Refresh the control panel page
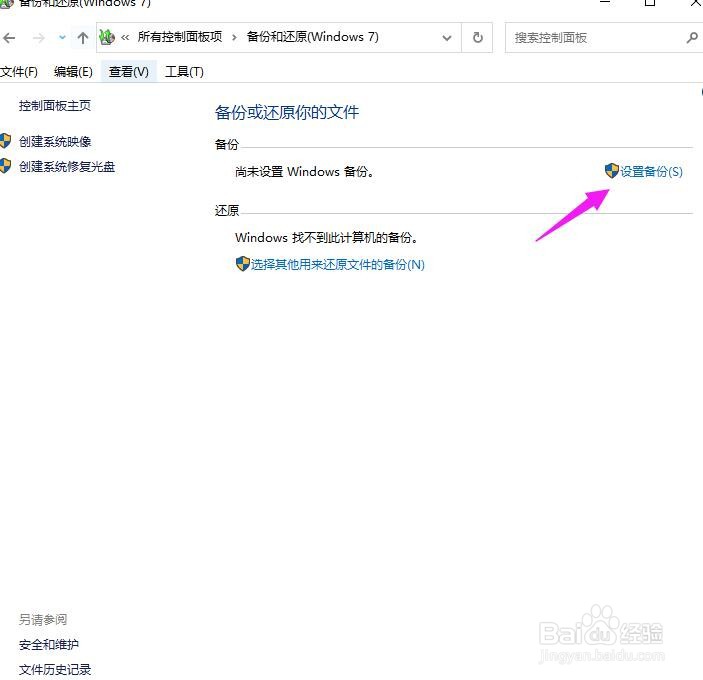Image resolution: width=703 pixels, height=680 pixels. (x=477, y=38)
